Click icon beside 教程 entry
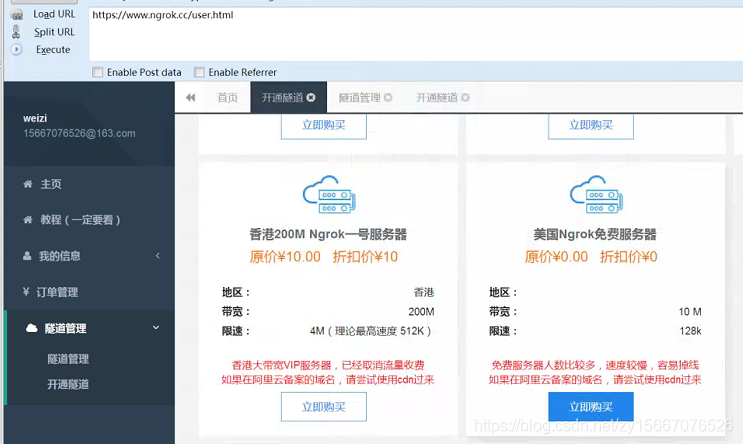Viewport: 743px width, 444px height. click(x=28, y=219)
